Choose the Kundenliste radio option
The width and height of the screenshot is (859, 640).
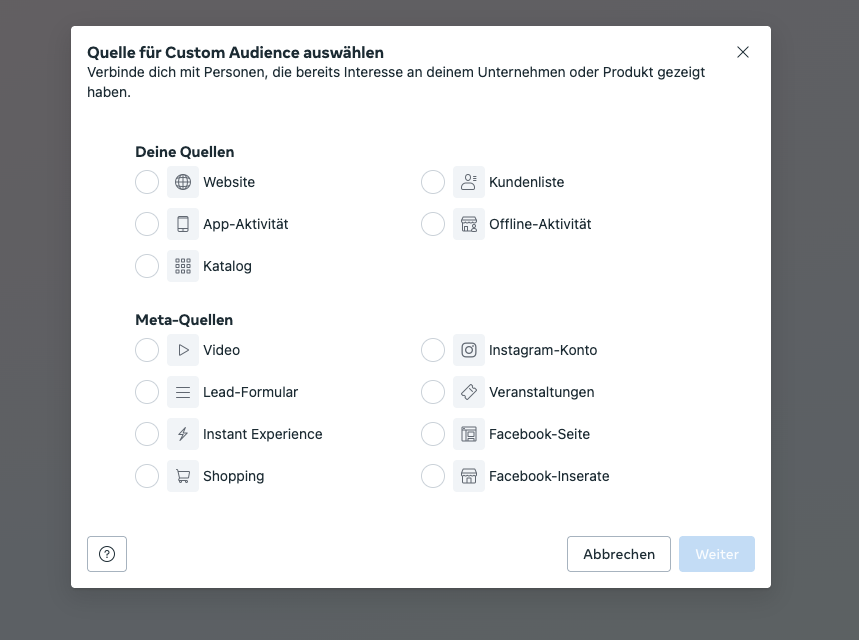(433, 182)
